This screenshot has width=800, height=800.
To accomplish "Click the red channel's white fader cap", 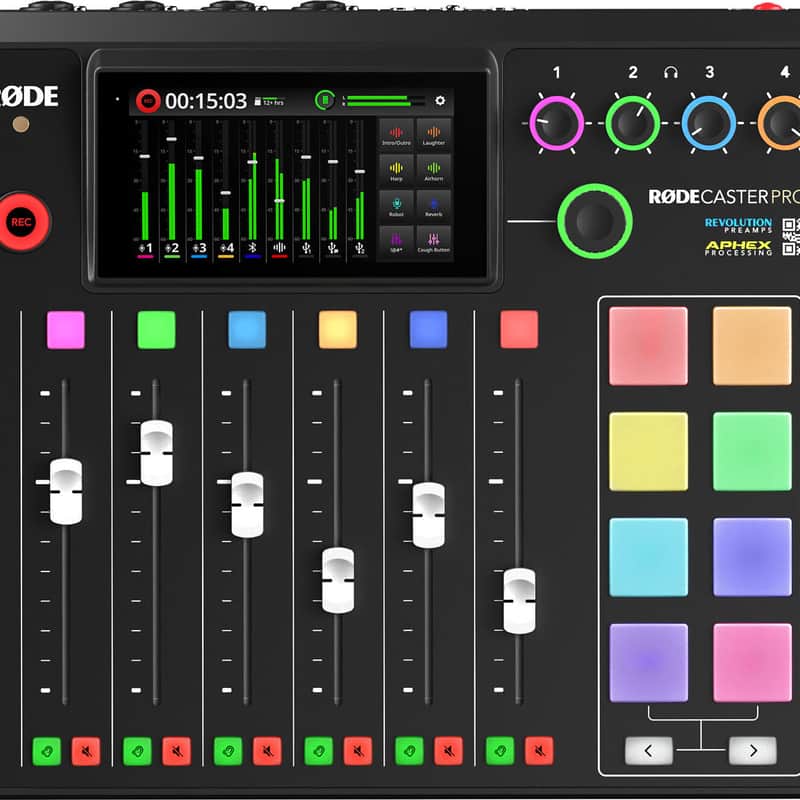I will 519,602.
